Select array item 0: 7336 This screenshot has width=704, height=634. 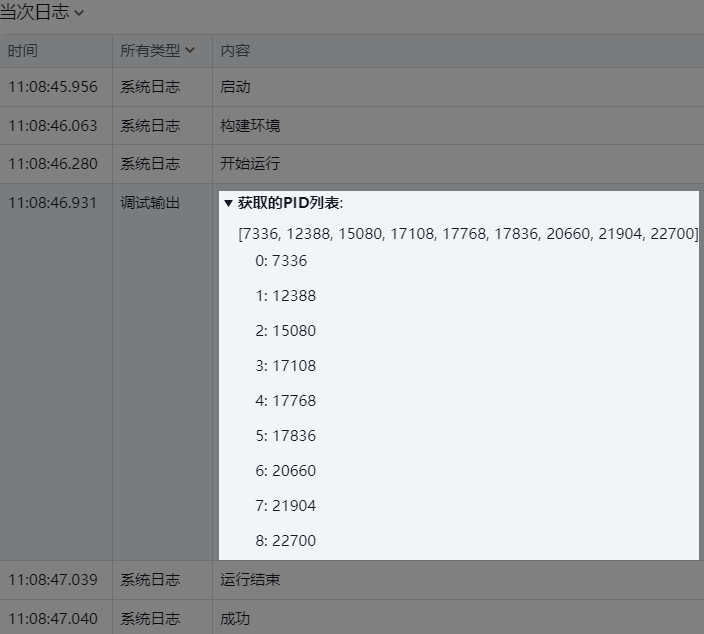pos(281,261)
